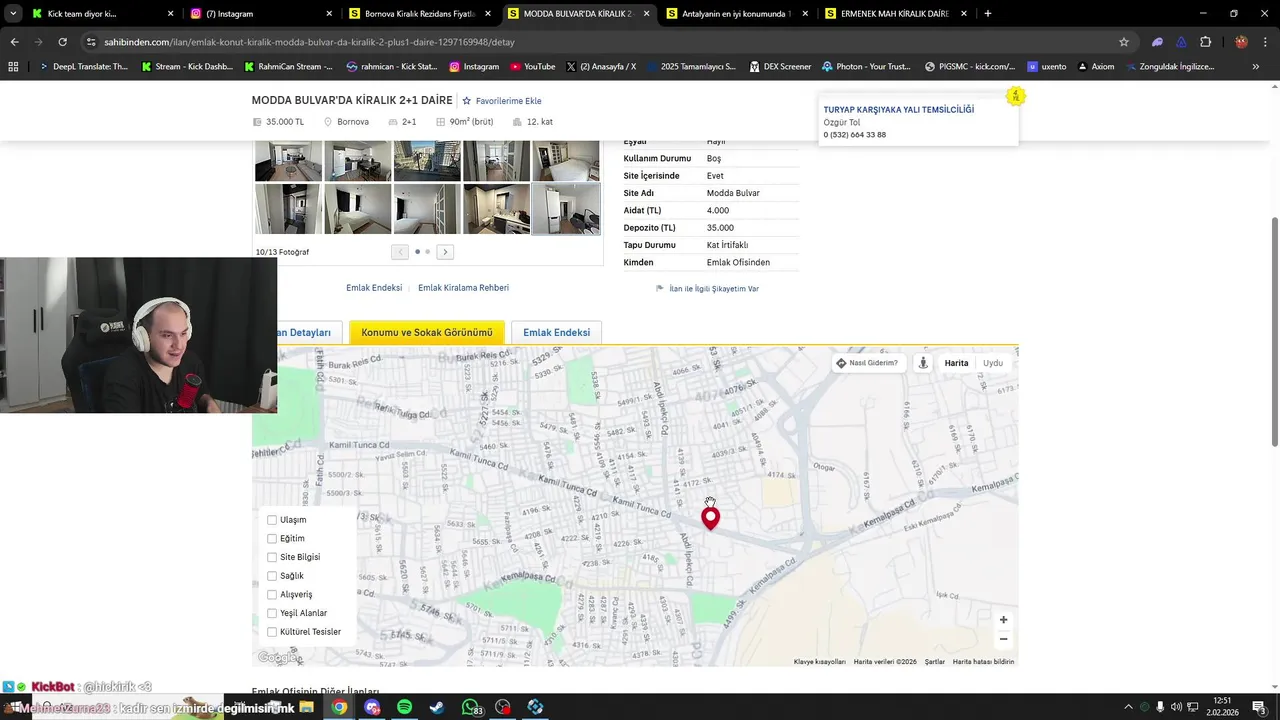Screen dimensions: 1280x720
Task: Reload the current sahibinden page
Action: click(x=62, y=42)
